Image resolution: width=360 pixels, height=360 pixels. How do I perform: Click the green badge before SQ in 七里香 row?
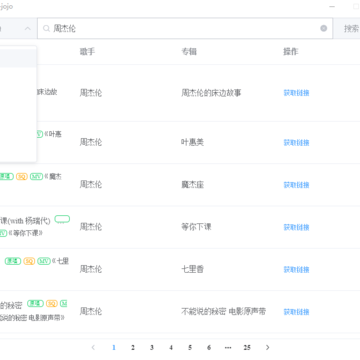click(13, 261)
